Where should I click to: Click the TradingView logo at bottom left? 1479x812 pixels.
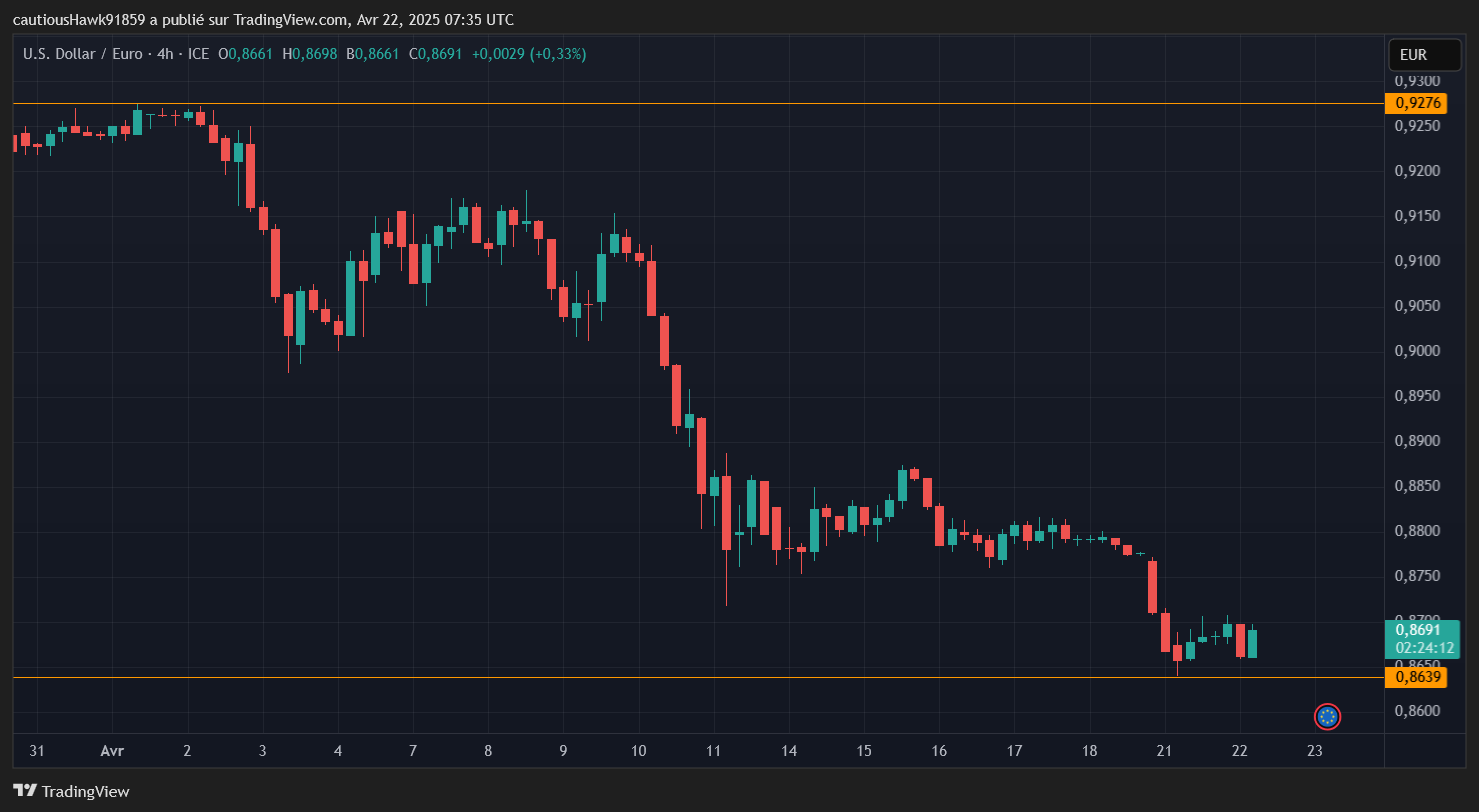(70, 791)
